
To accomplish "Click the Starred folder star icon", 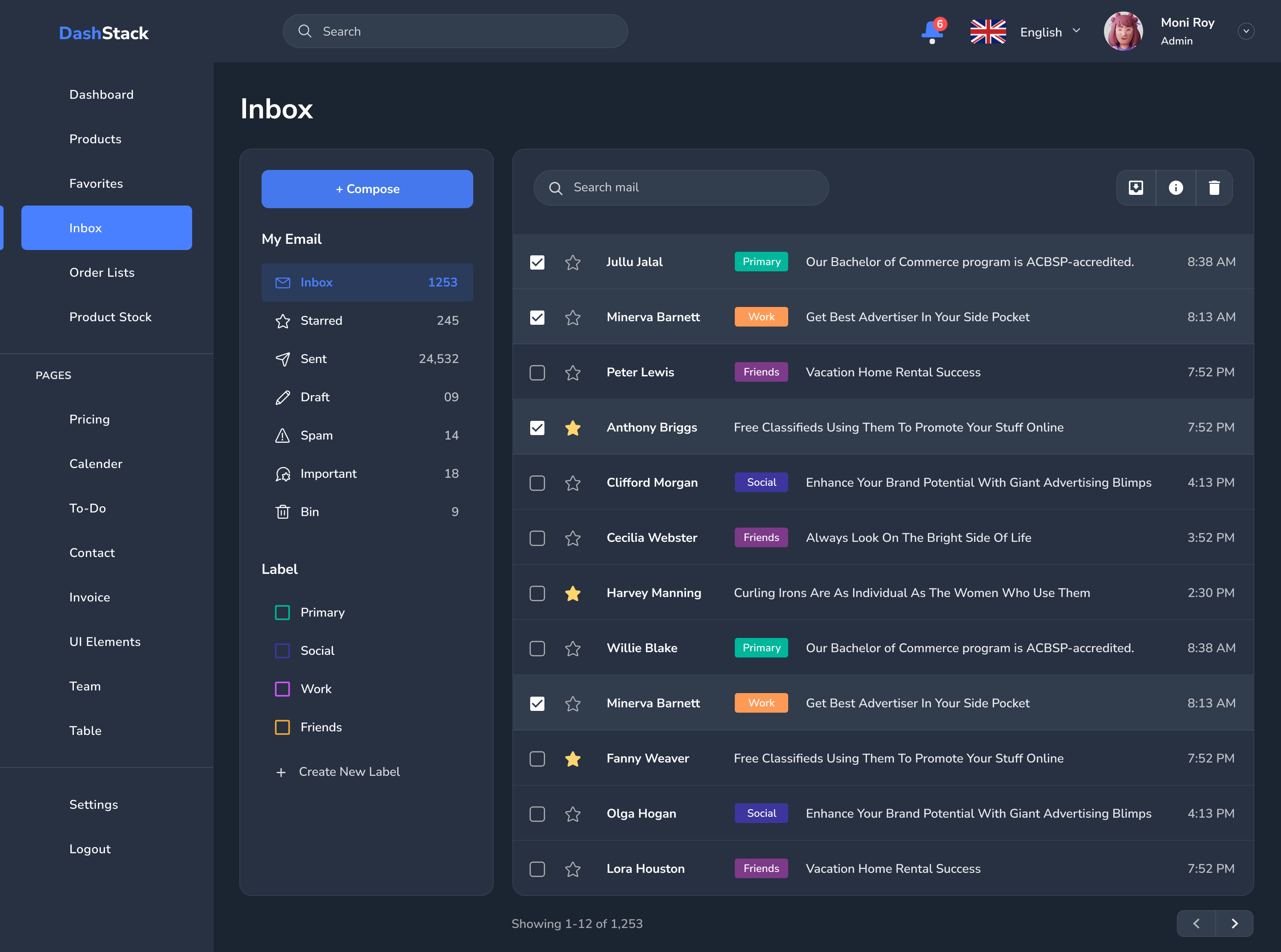I will (282, 321).
